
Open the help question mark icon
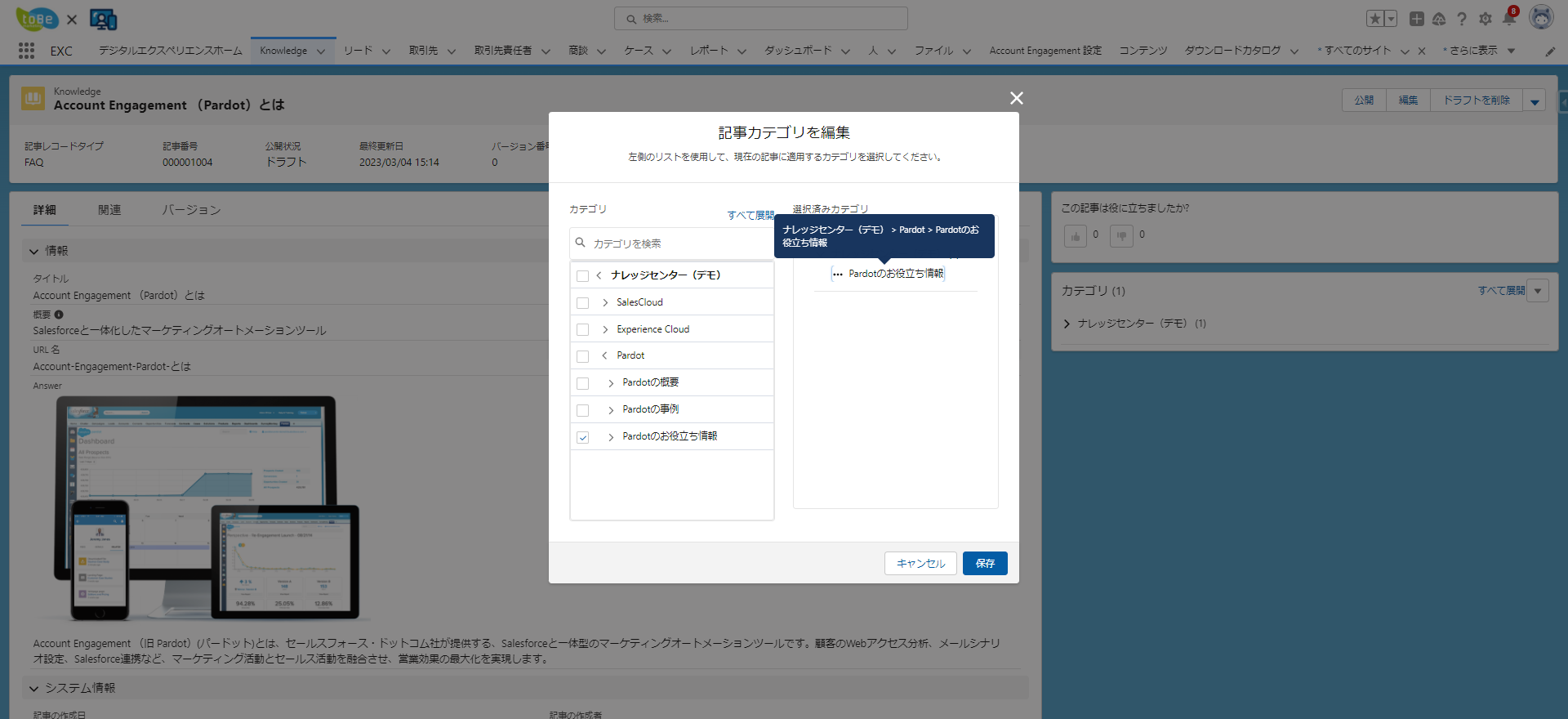(x=1462, y=19)
